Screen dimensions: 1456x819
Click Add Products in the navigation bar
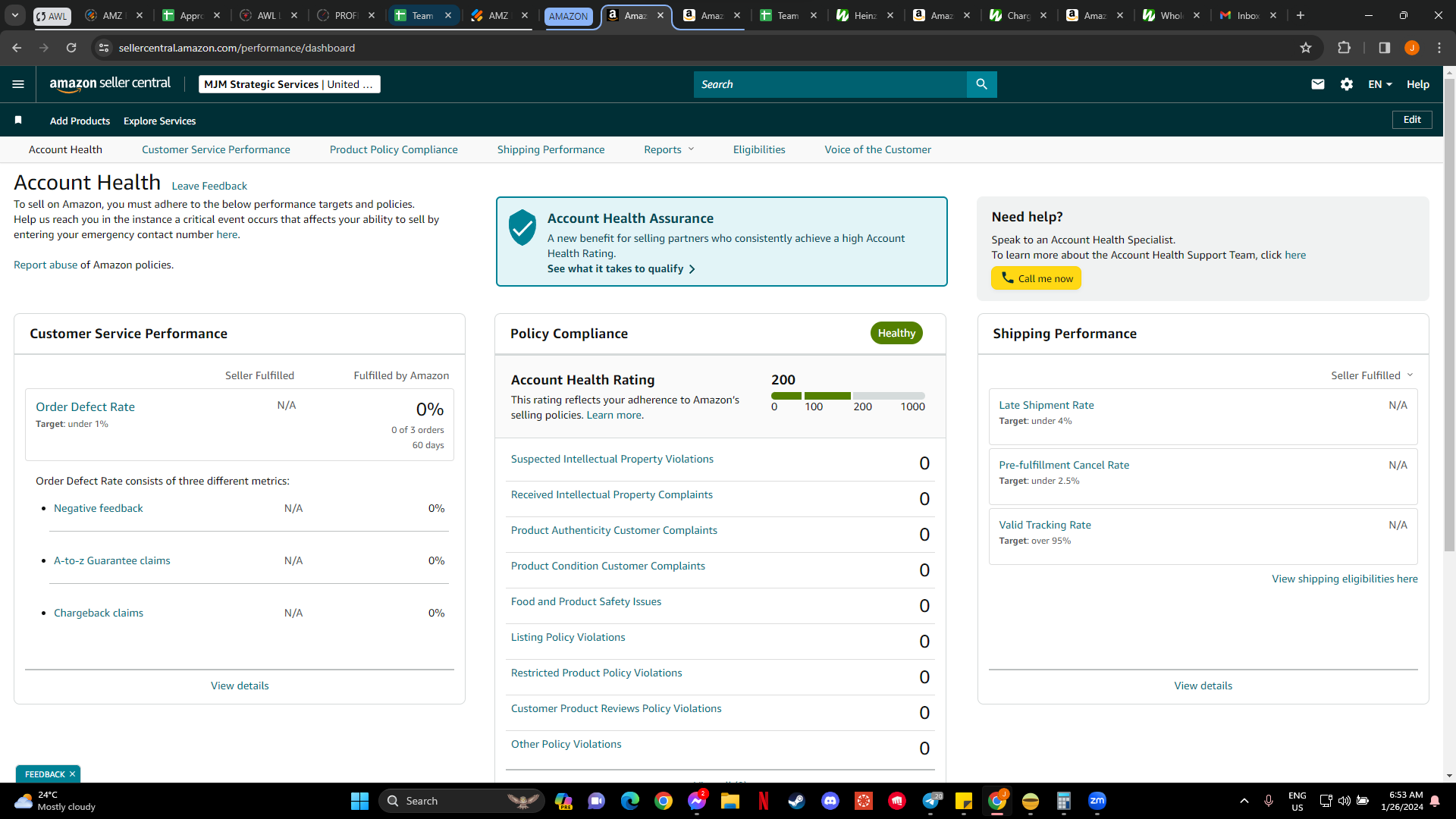point(80,121)
